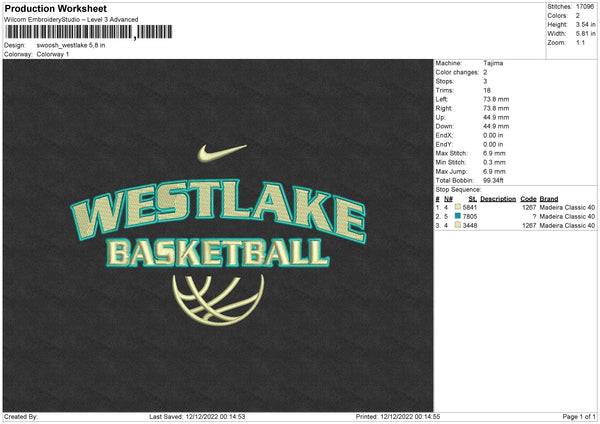600x424 pixels.
Task: Select the cream swatch for thread 5841
Action: click(458, 207)
